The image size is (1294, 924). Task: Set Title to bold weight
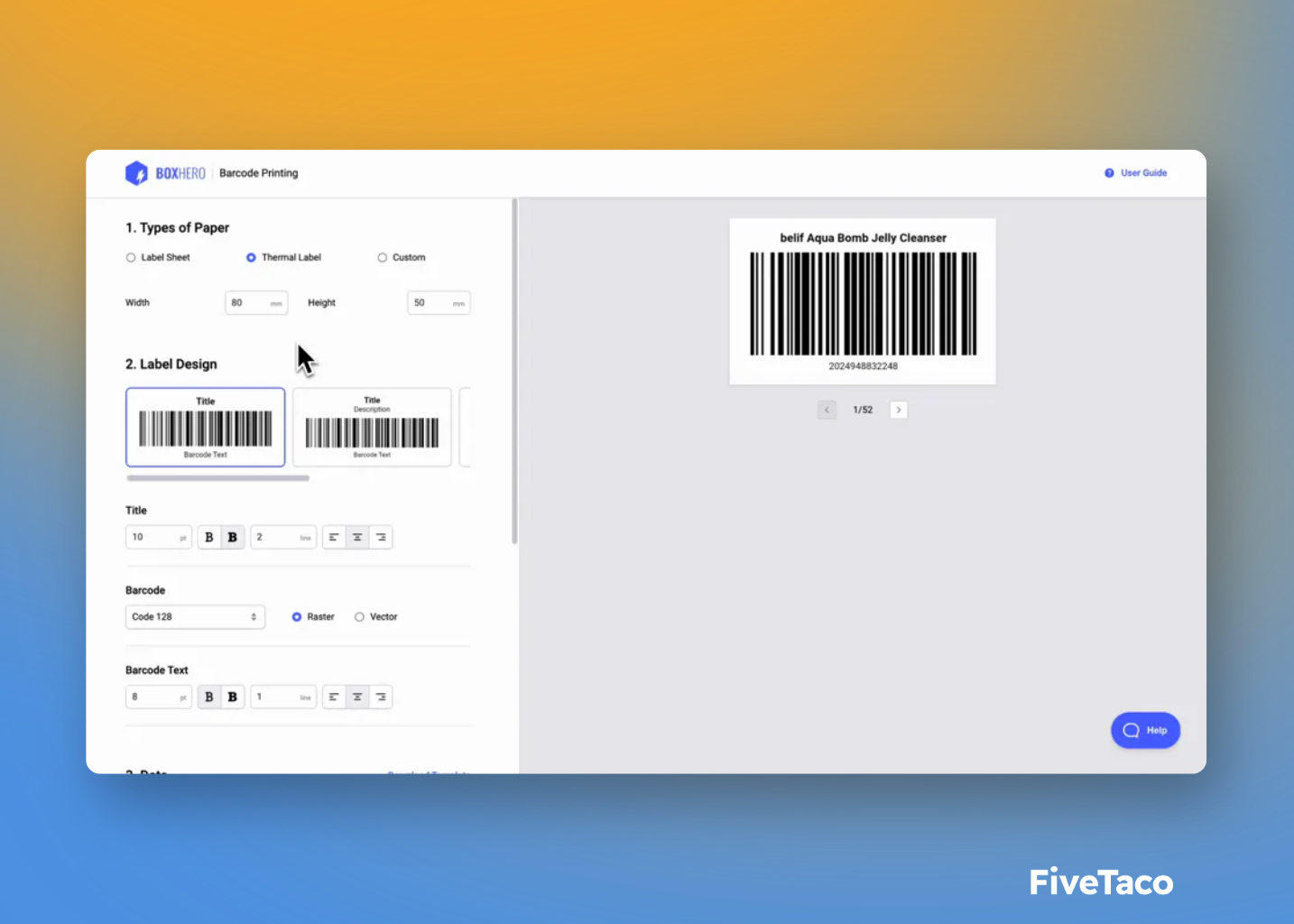(233, 537)
